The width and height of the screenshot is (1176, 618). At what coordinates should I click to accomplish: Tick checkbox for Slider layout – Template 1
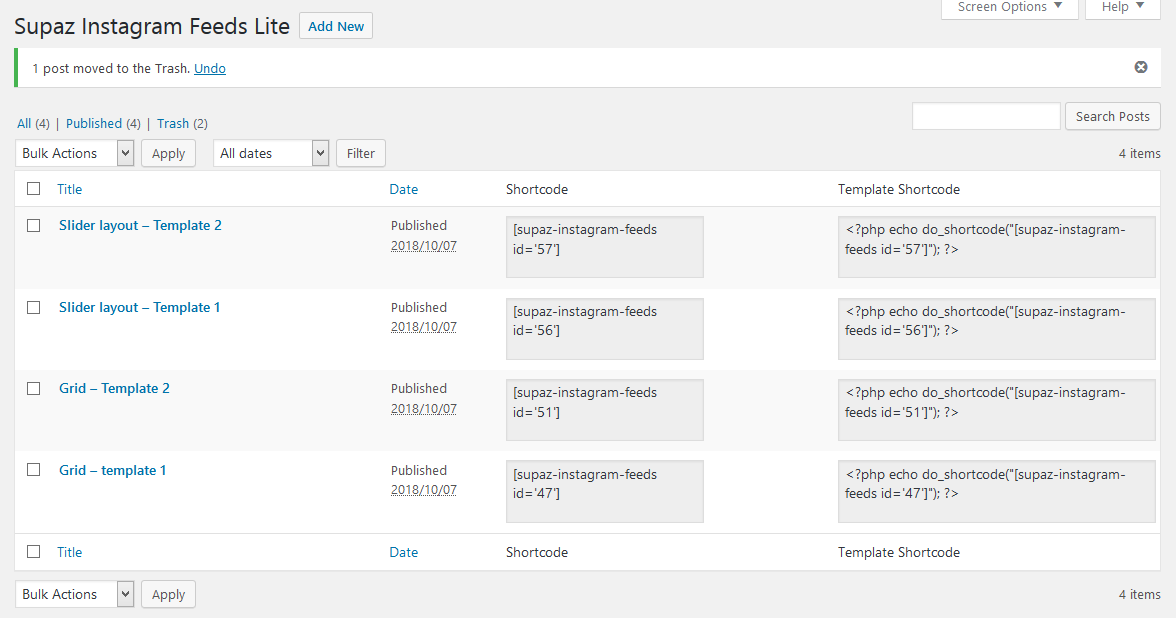point(34,308)
